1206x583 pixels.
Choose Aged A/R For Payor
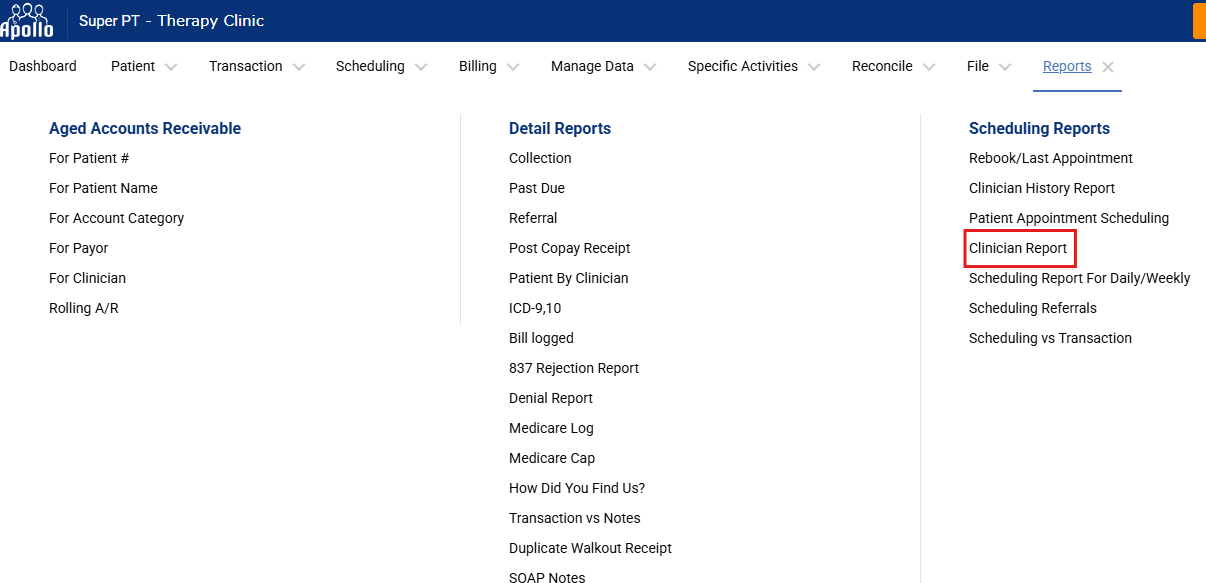(x=78, y=248)
